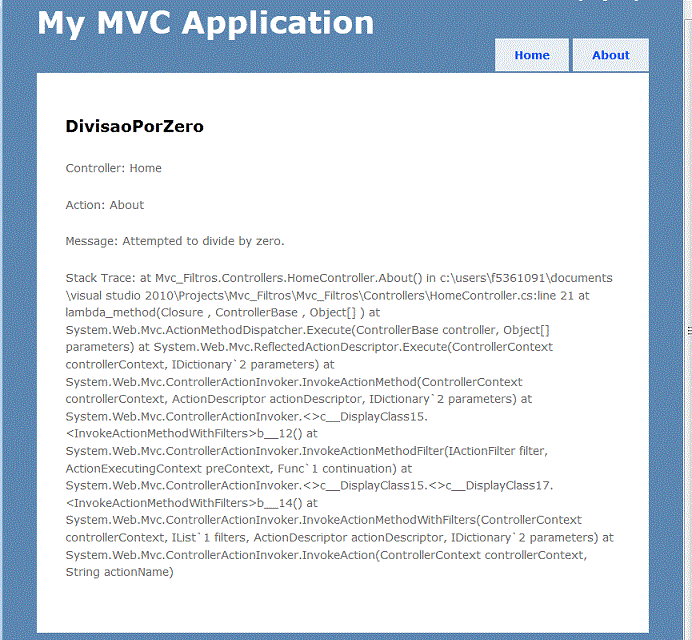This screenshot has width=692, height=640.
Task: Click the 'InvokeActionMethodFilter(IActionFilter filter,' line
Action: [307, 451]
